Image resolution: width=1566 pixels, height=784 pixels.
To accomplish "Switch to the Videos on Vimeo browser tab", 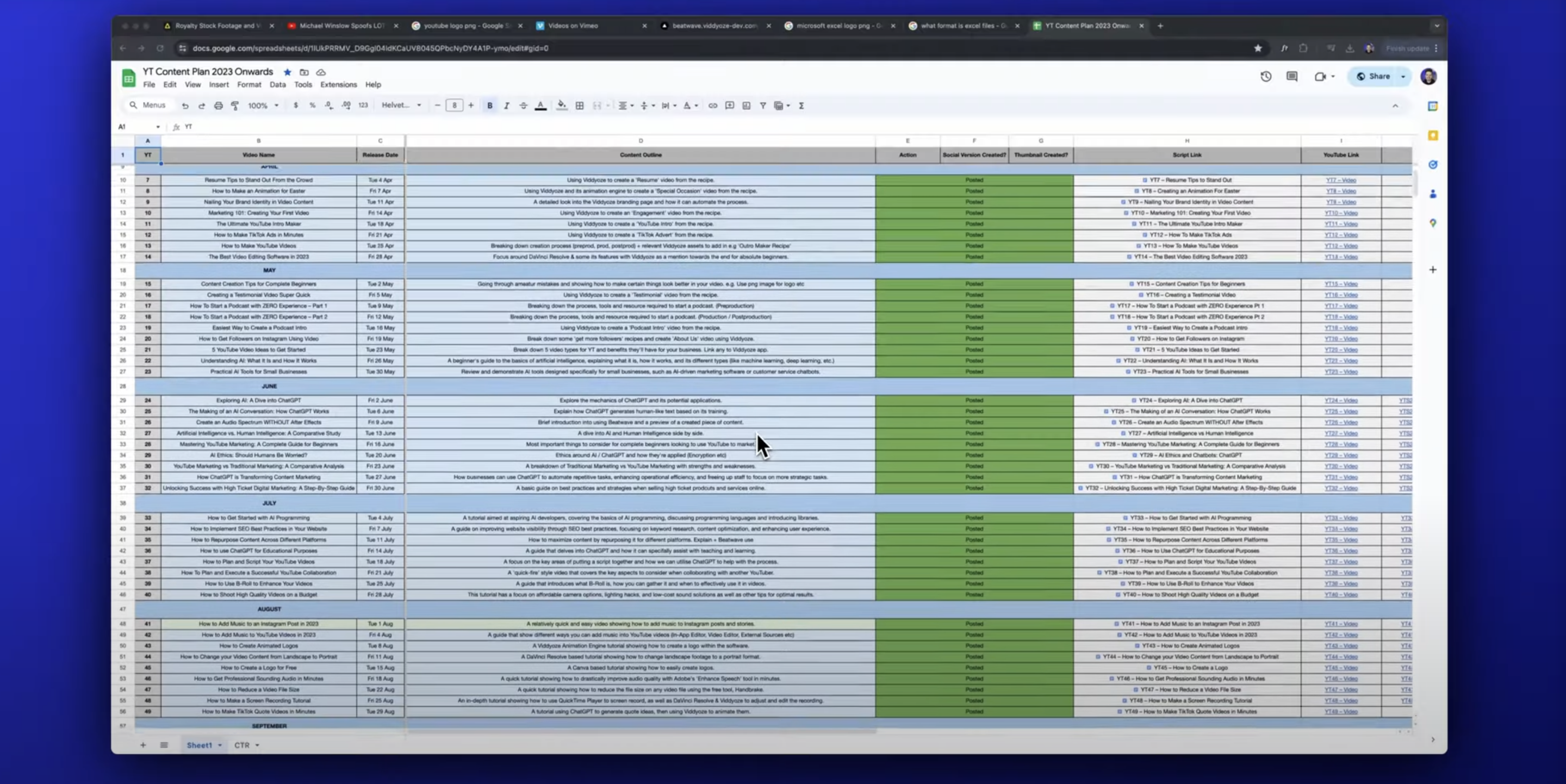I will click(591, 26).
